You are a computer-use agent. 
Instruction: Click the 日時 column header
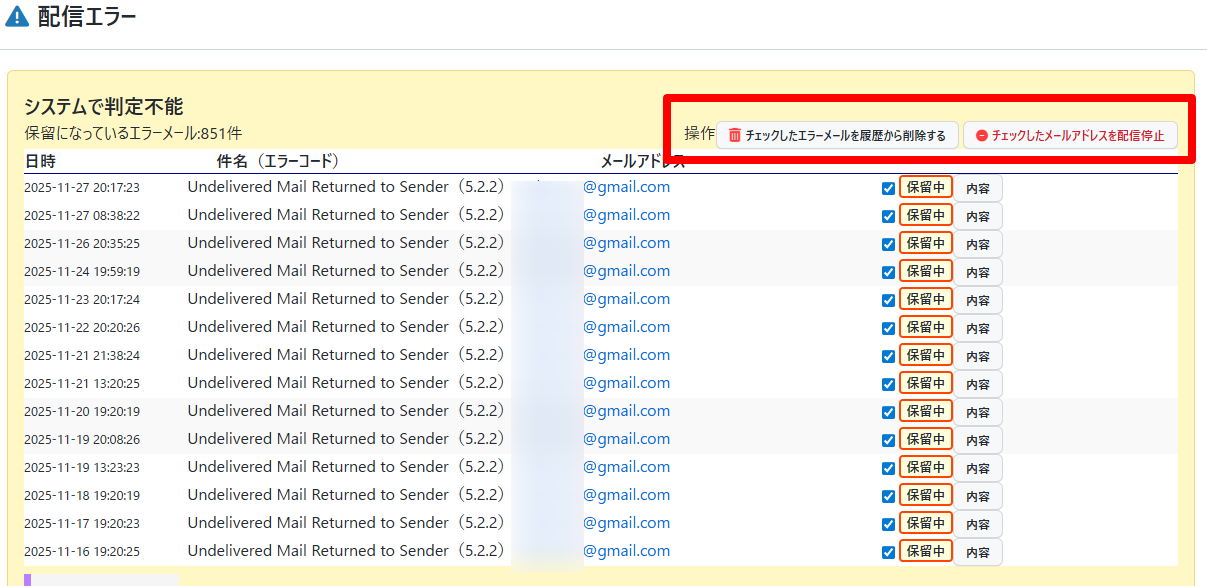pyautogui.click(x=40, y=161)
